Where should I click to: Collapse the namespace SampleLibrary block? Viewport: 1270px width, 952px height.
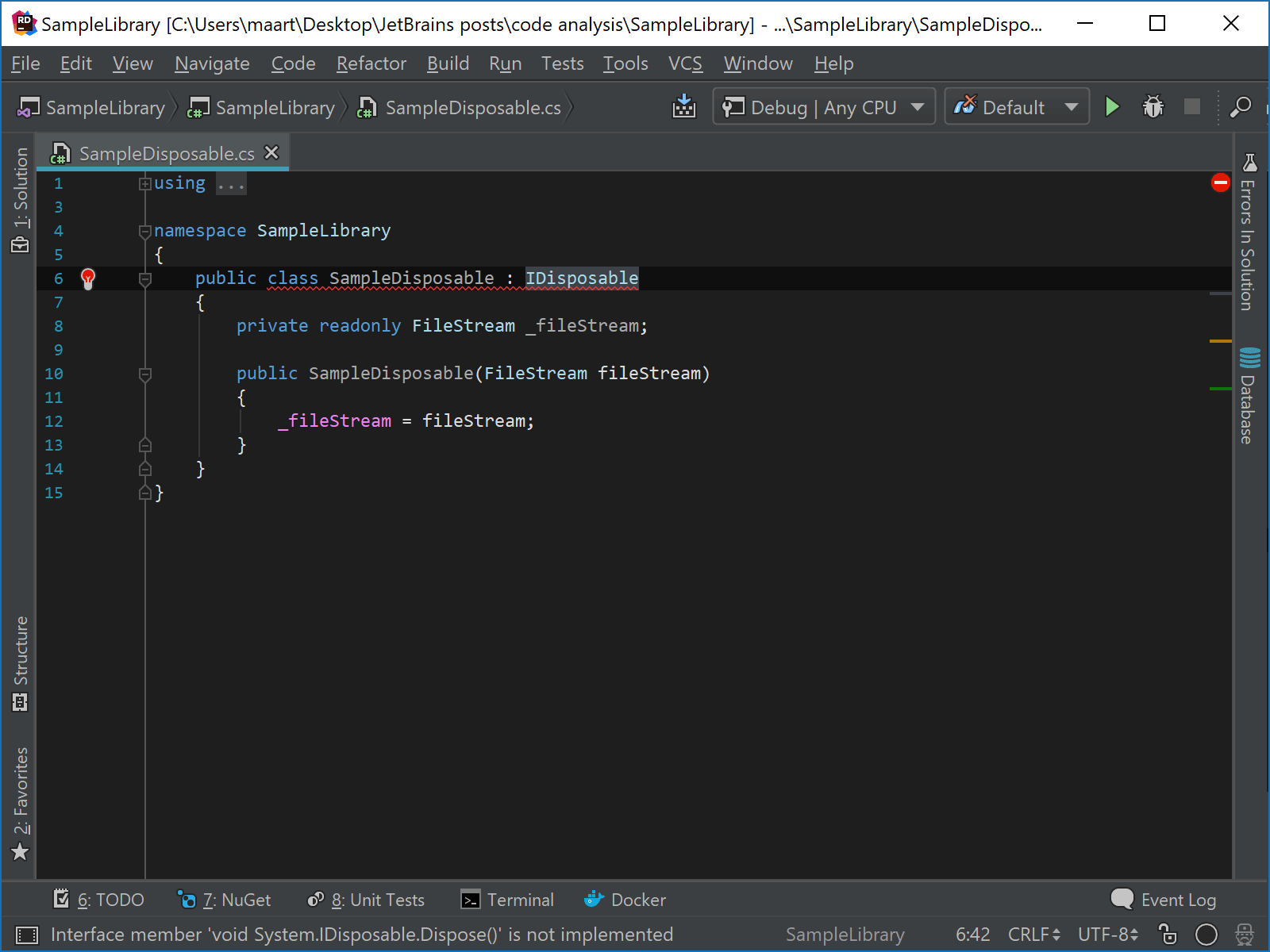(145, 232)
